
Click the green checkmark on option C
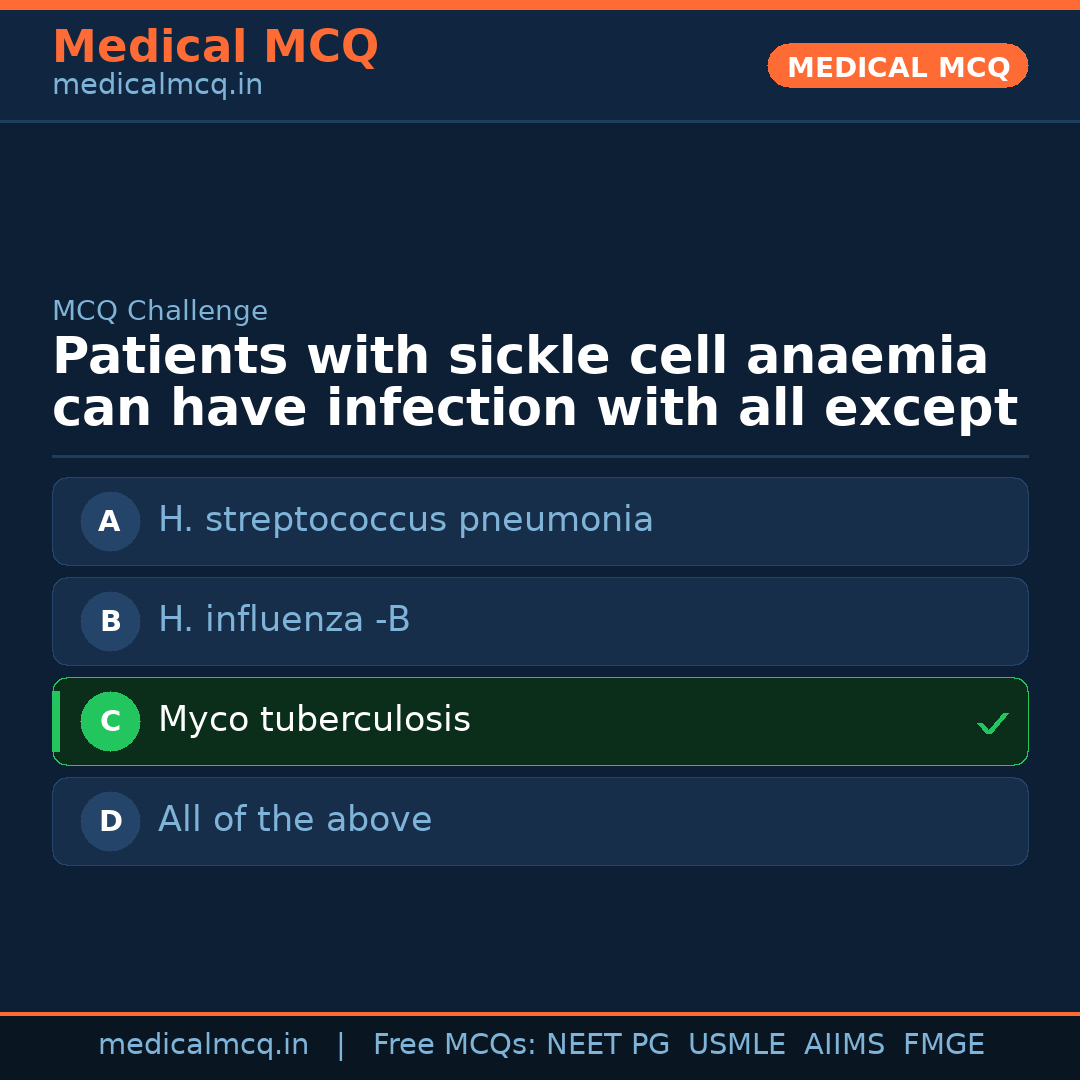(x=992, y=723)
